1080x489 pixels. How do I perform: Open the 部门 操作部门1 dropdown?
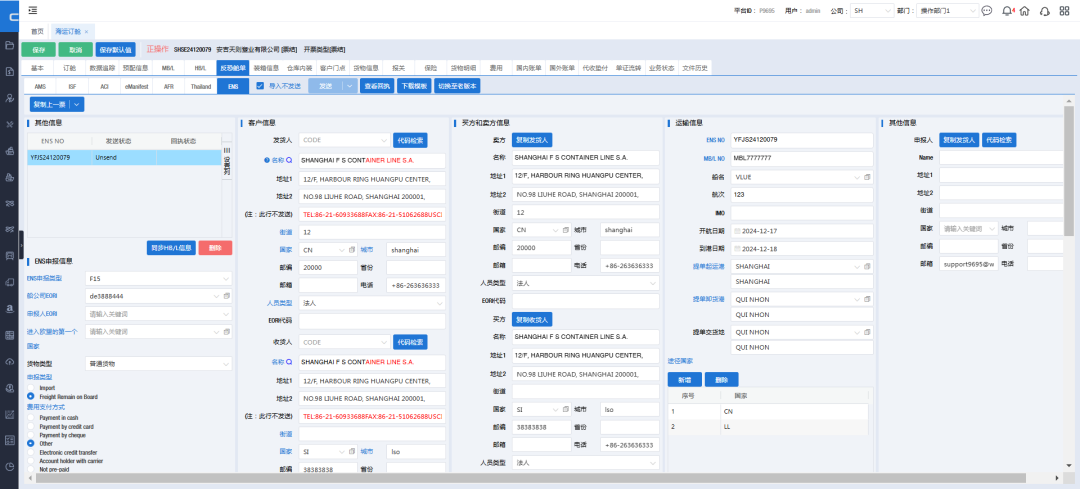pos(948,11)
